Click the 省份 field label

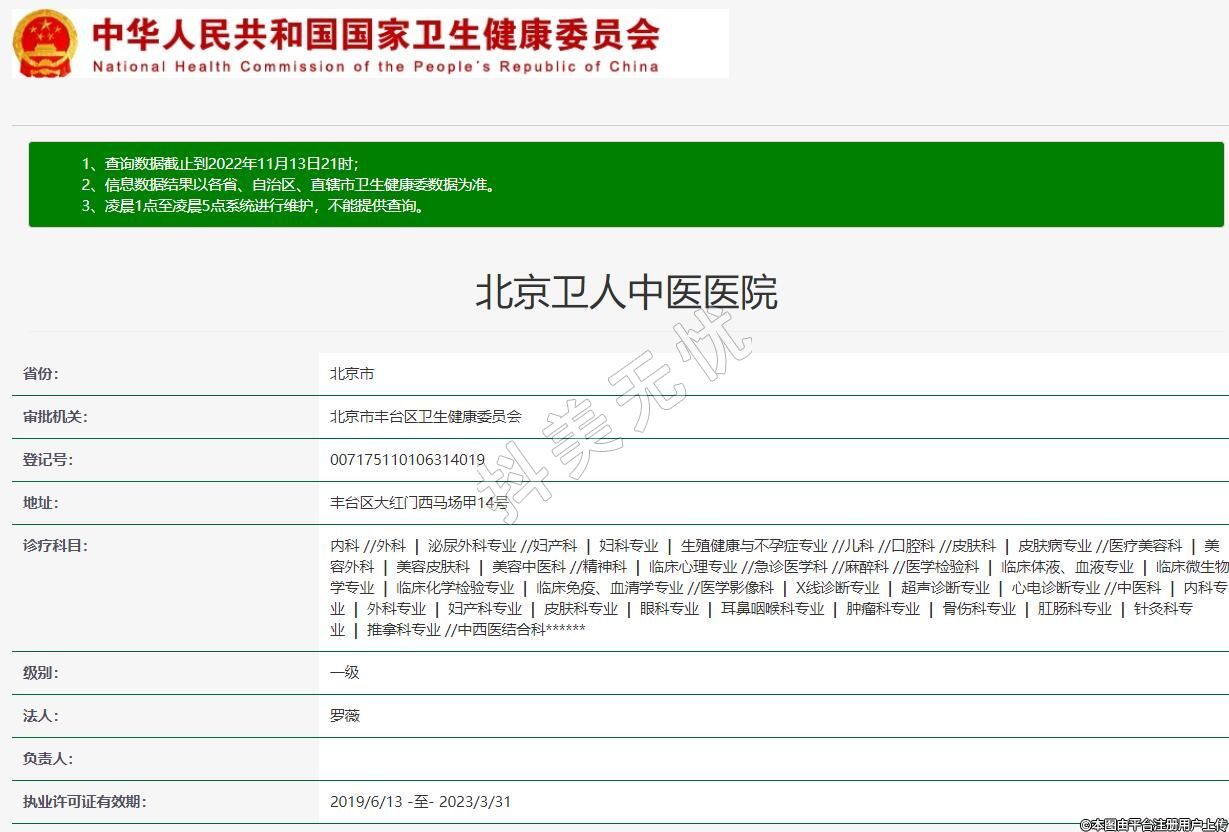point(41,374)
